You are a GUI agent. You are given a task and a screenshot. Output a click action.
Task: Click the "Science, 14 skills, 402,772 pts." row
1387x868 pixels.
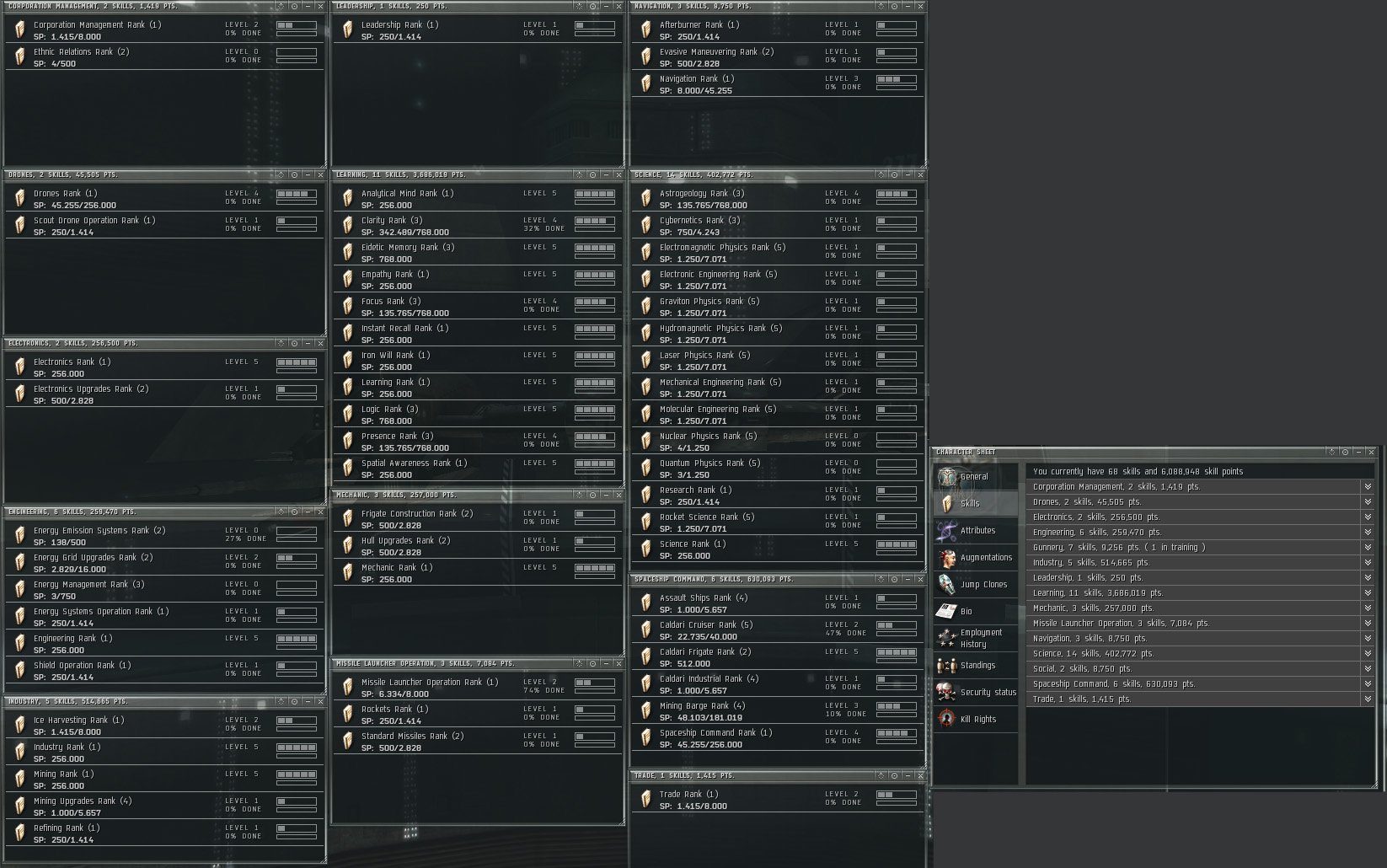(1200, 654)
